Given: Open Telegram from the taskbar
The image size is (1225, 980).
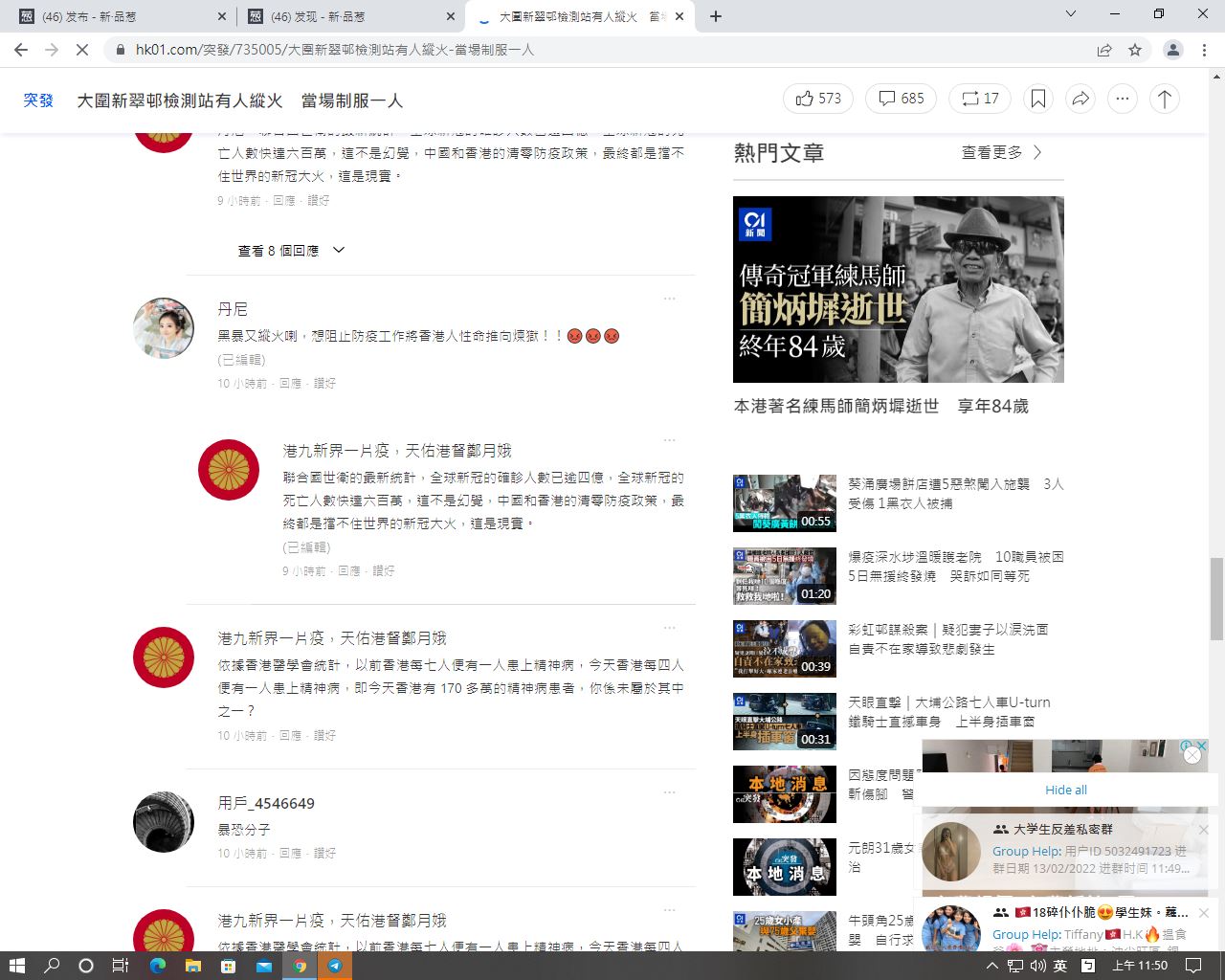Looking at the screenshot, I should pyautogui.click(x=335, y=966).
